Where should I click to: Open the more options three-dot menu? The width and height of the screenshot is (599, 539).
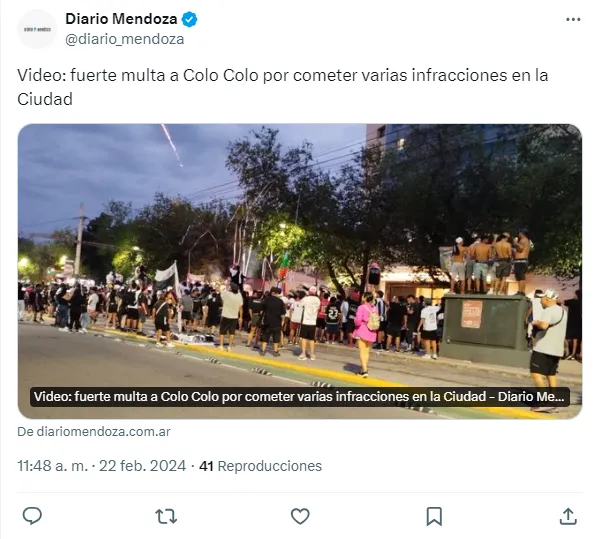[573, 19]
